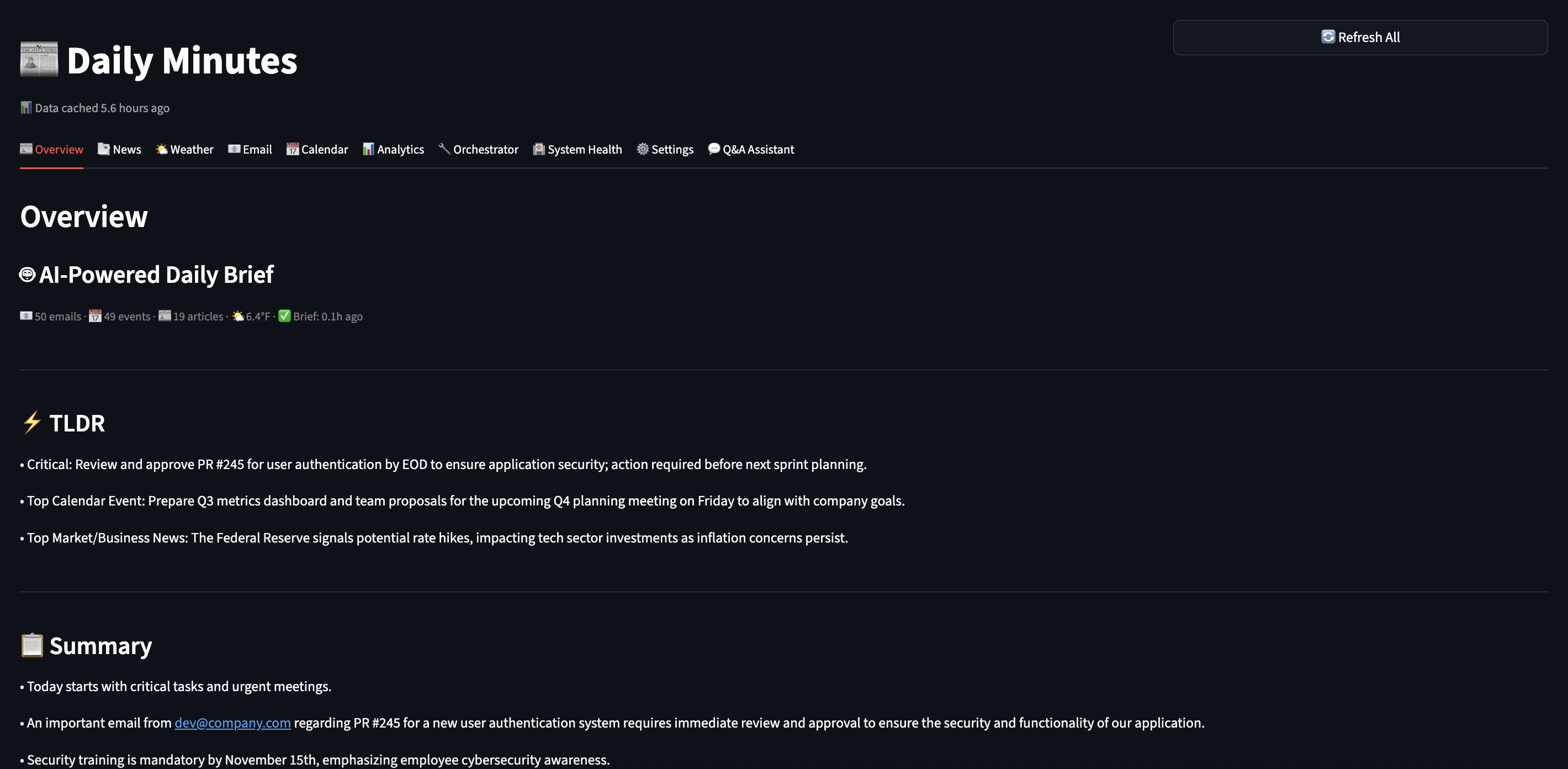The image size is (1568, 769).
Task: Go to the Calendar tab
Action: click(x=317, y=149)
